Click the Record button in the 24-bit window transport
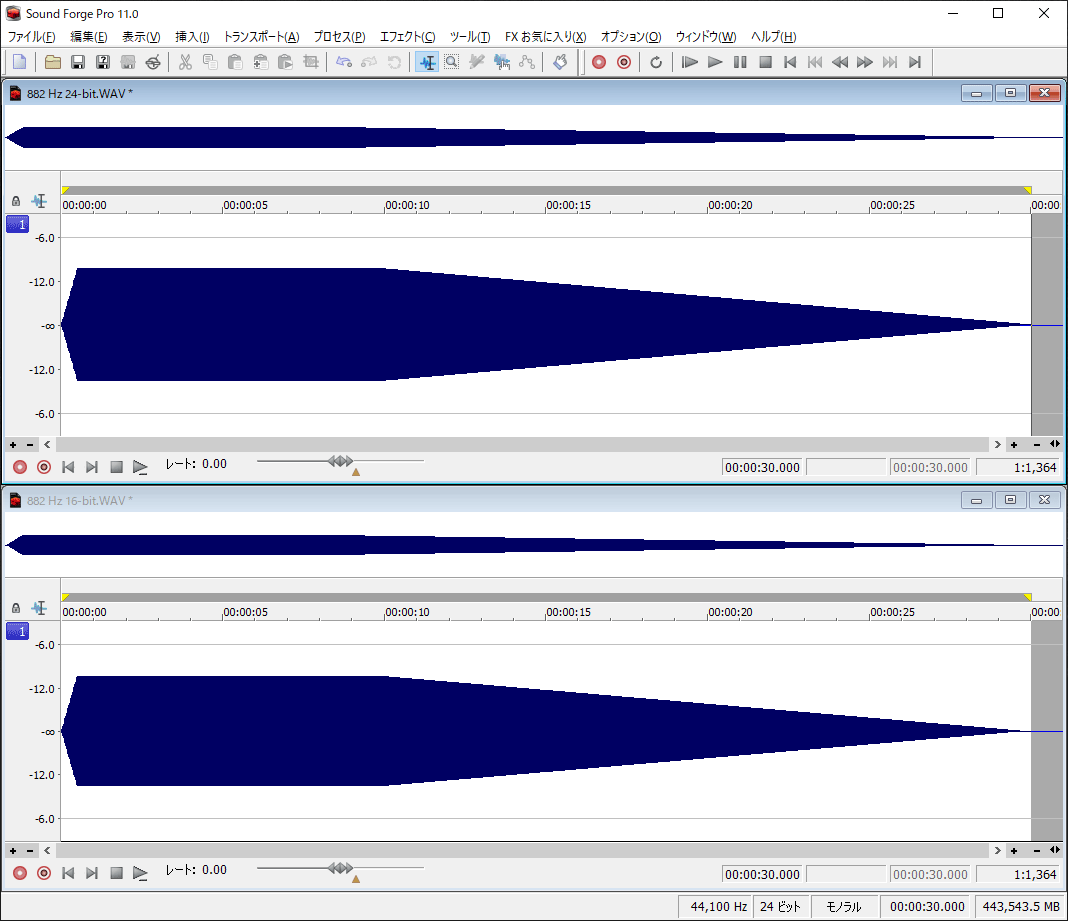The height and width of the screenshot is (921, 1068). pyautogui.click(x=20, y=467)
